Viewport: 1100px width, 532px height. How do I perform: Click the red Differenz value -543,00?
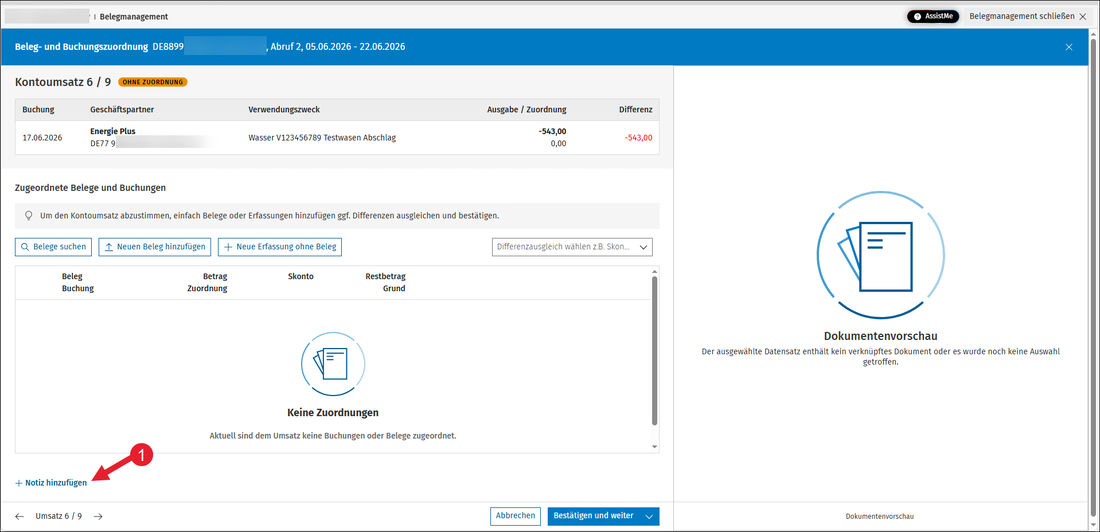(638, 138)
